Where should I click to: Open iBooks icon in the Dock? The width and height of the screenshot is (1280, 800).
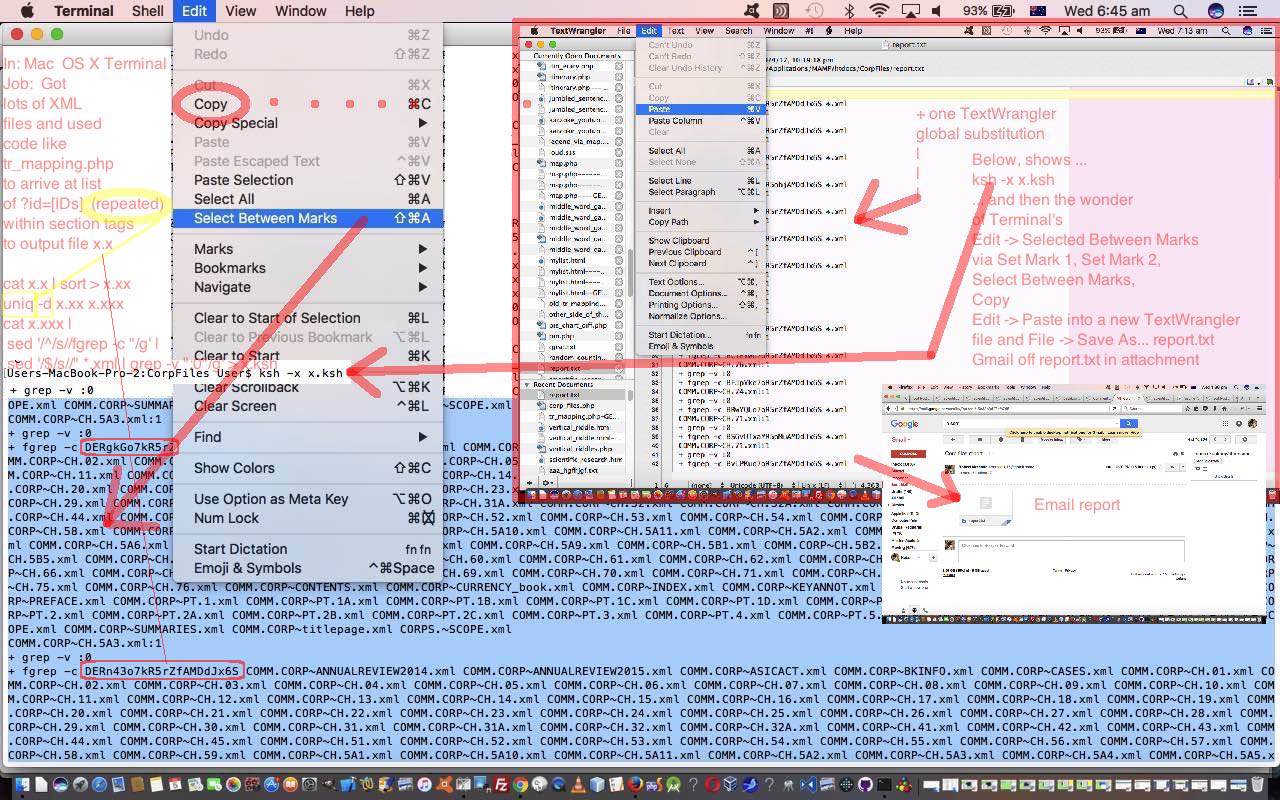point(290,785)
